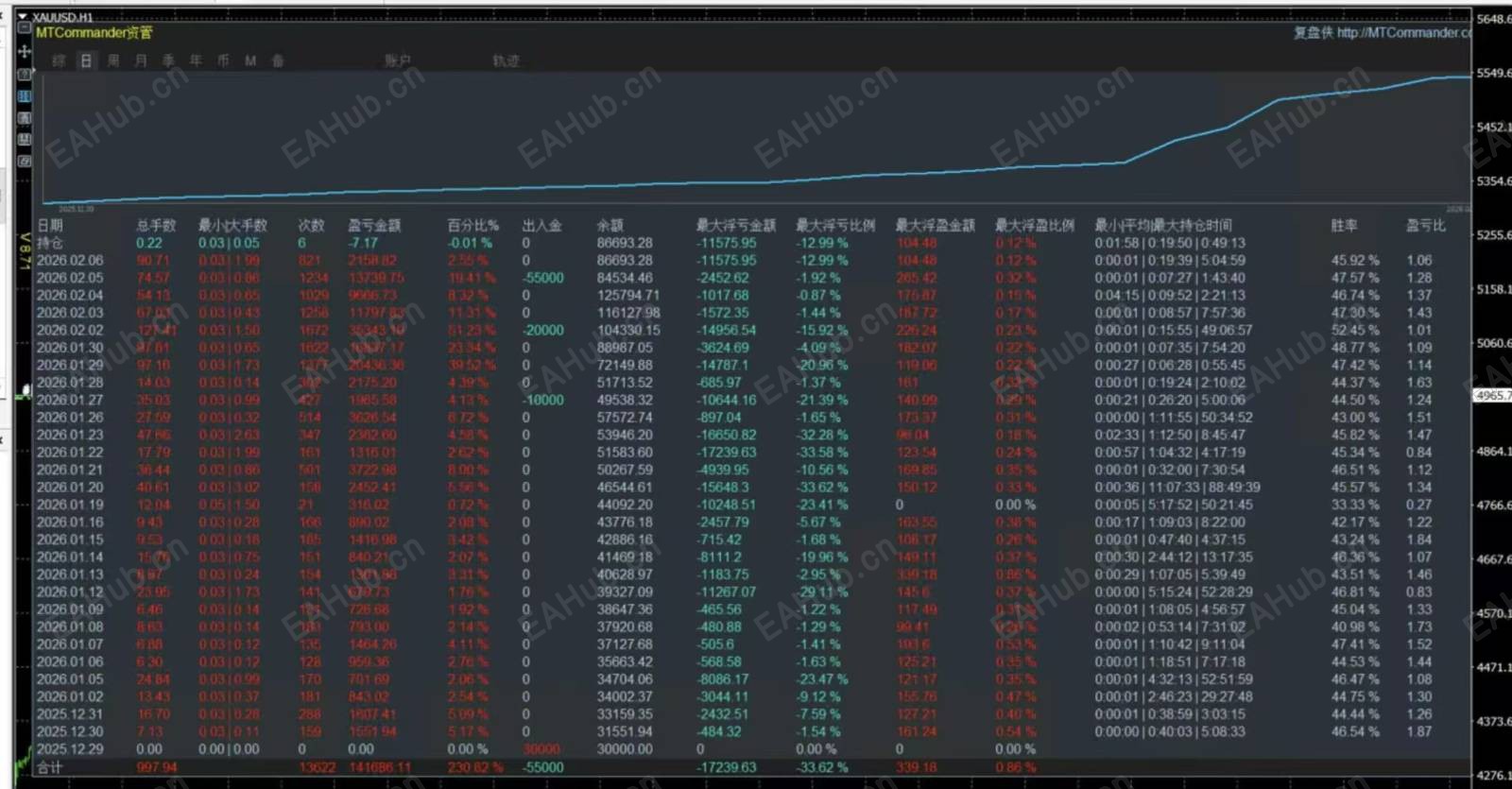The width and height of the screenshot is (1512, 789).
Task: Switch to the 账户 account tab
Action: pos(398,60)
